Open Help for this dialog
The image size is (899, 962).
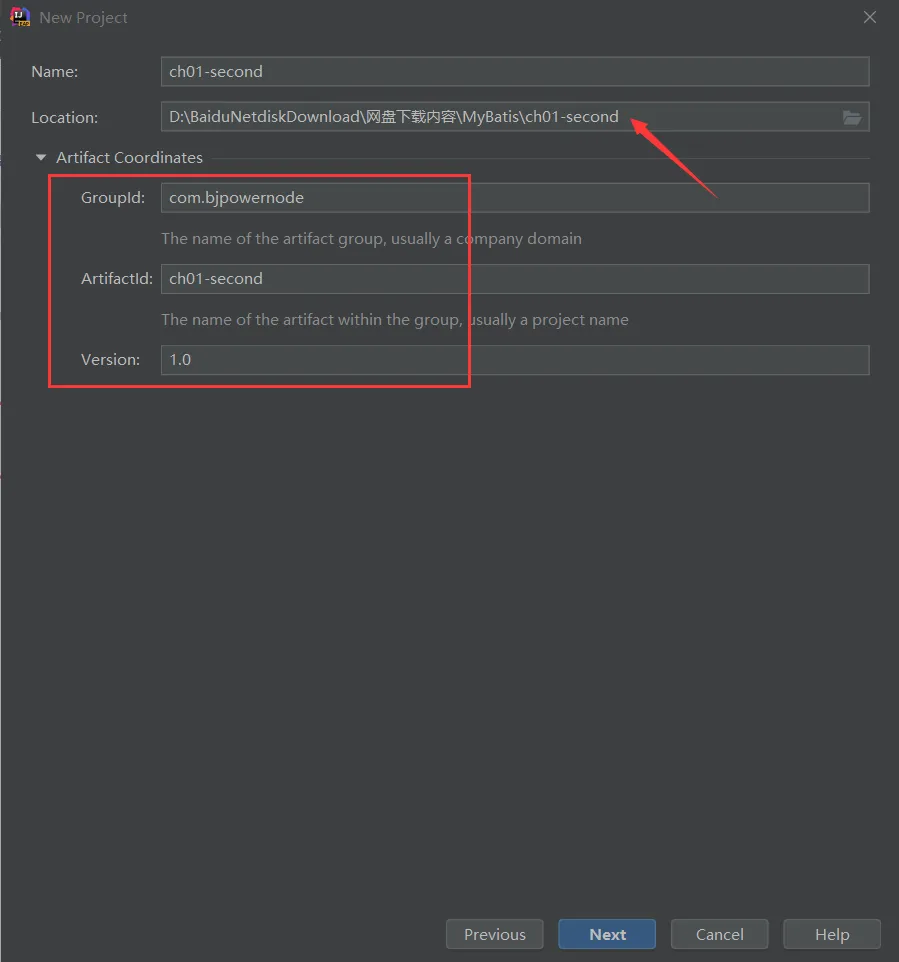(x=832, y=934)
